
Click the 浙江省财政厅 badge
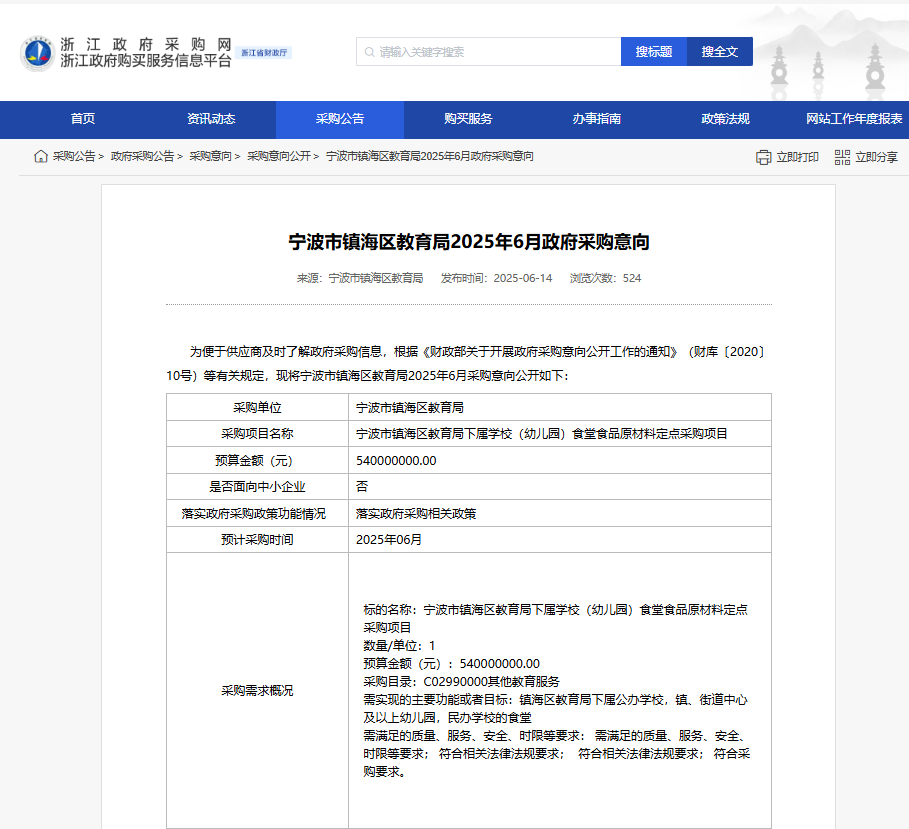(x=264, y=53)
